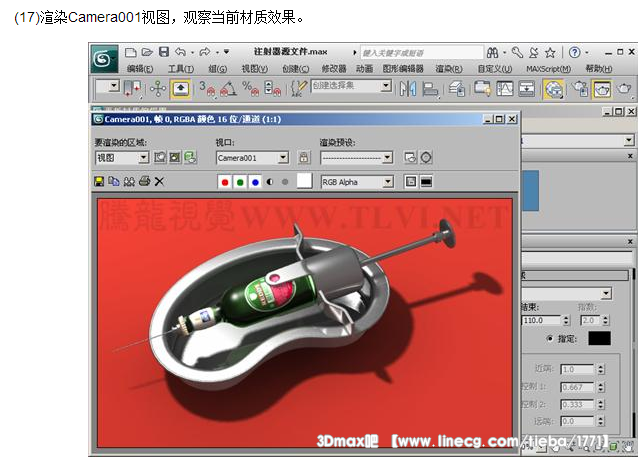Open the 视图(V) menu
This screenshot has height=458, width=638.
pyautogui.click(x=255, y=69)
